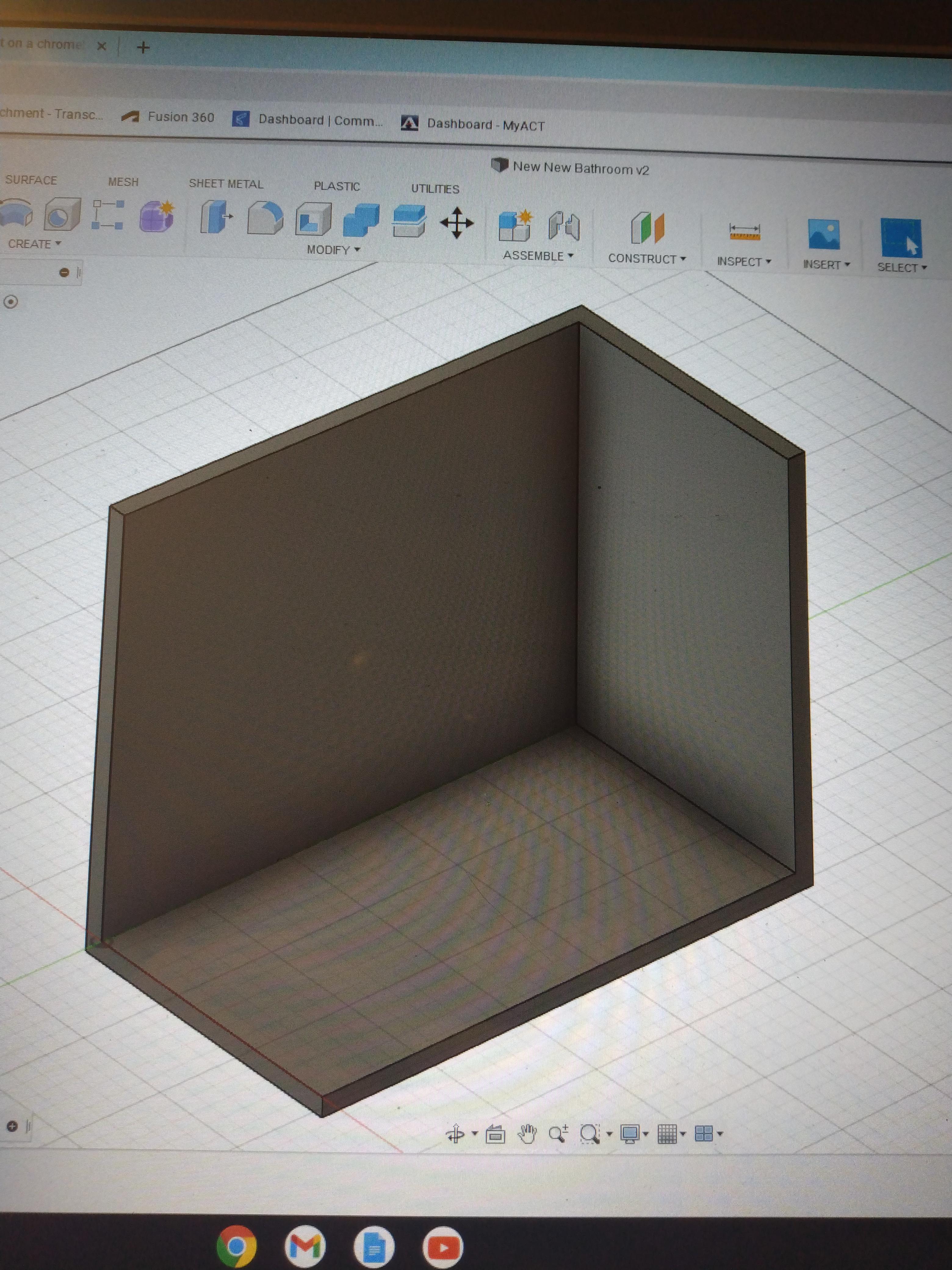Open Gmail from the shelf

pyautogui.click(x=305, y=1246)
